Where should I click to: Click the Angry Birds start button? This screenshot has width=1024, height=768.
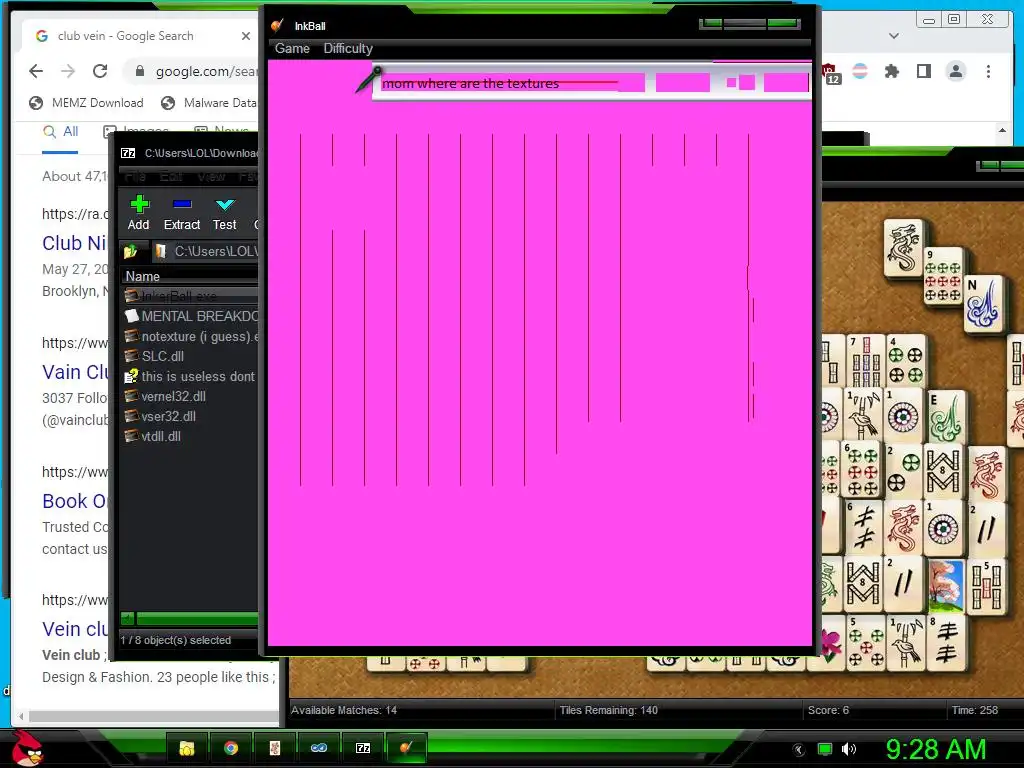[27, 747]
